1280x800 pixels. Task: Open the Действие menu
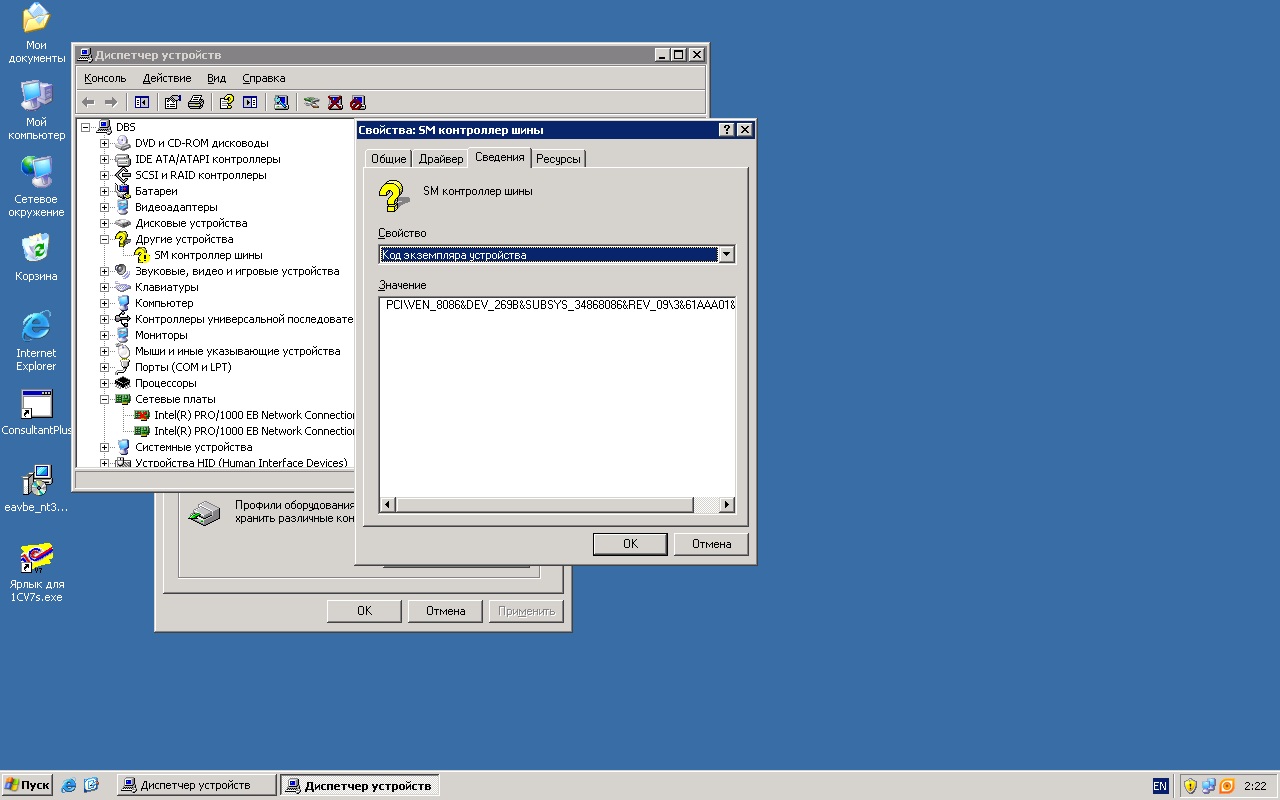[166, 78]
